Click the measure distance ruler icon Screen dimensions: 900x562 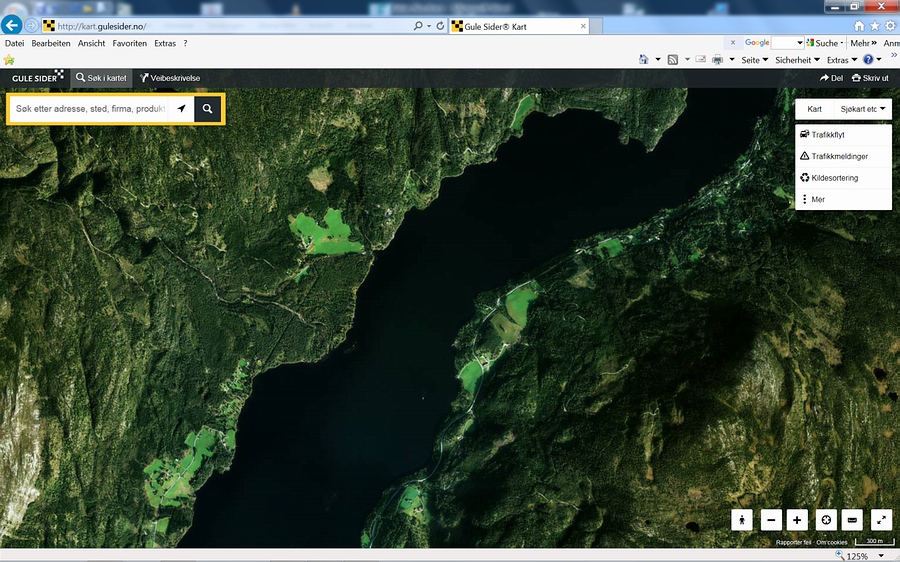coord(852,520)
